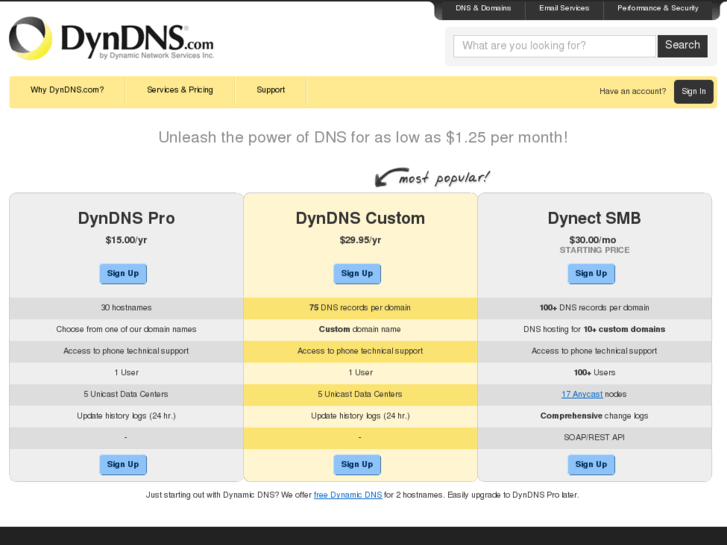The width and height of the screenshot is (727, 545).
Task: Sign up for DynDNS Pro using the top button
Action: click(123, 274)
